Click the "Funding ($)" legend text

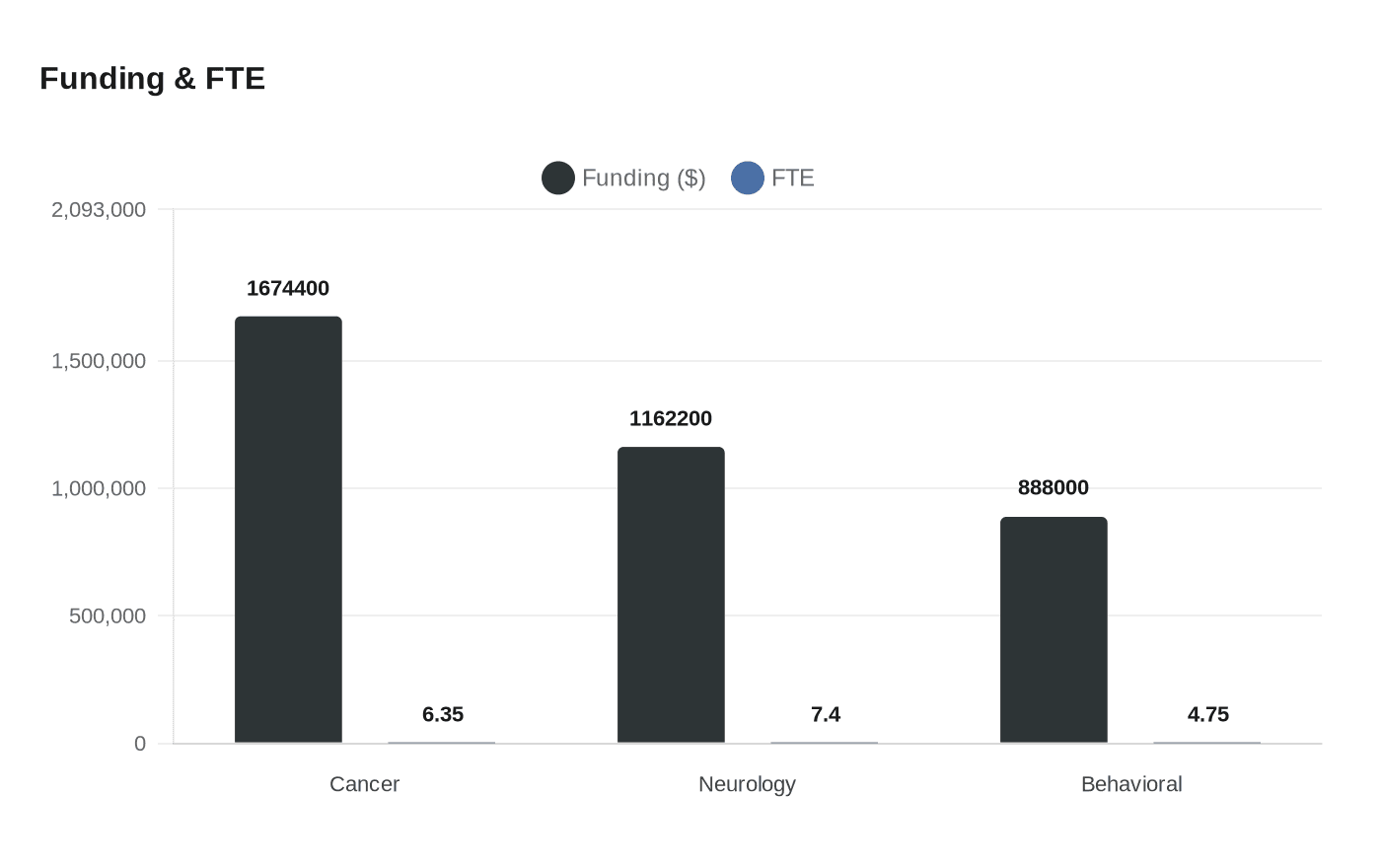(643, 179)
